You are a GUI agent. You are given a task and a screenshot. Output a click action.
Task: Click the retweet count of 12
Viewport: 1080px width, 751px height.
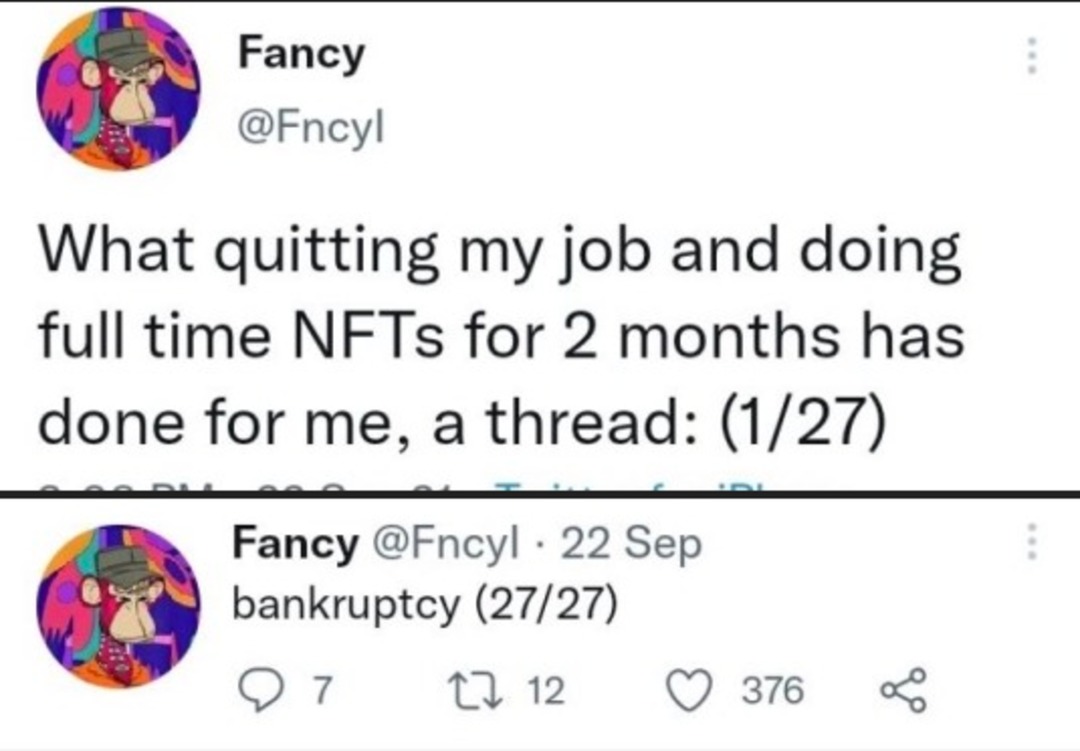pyautogui.click(x=546, y=689)
